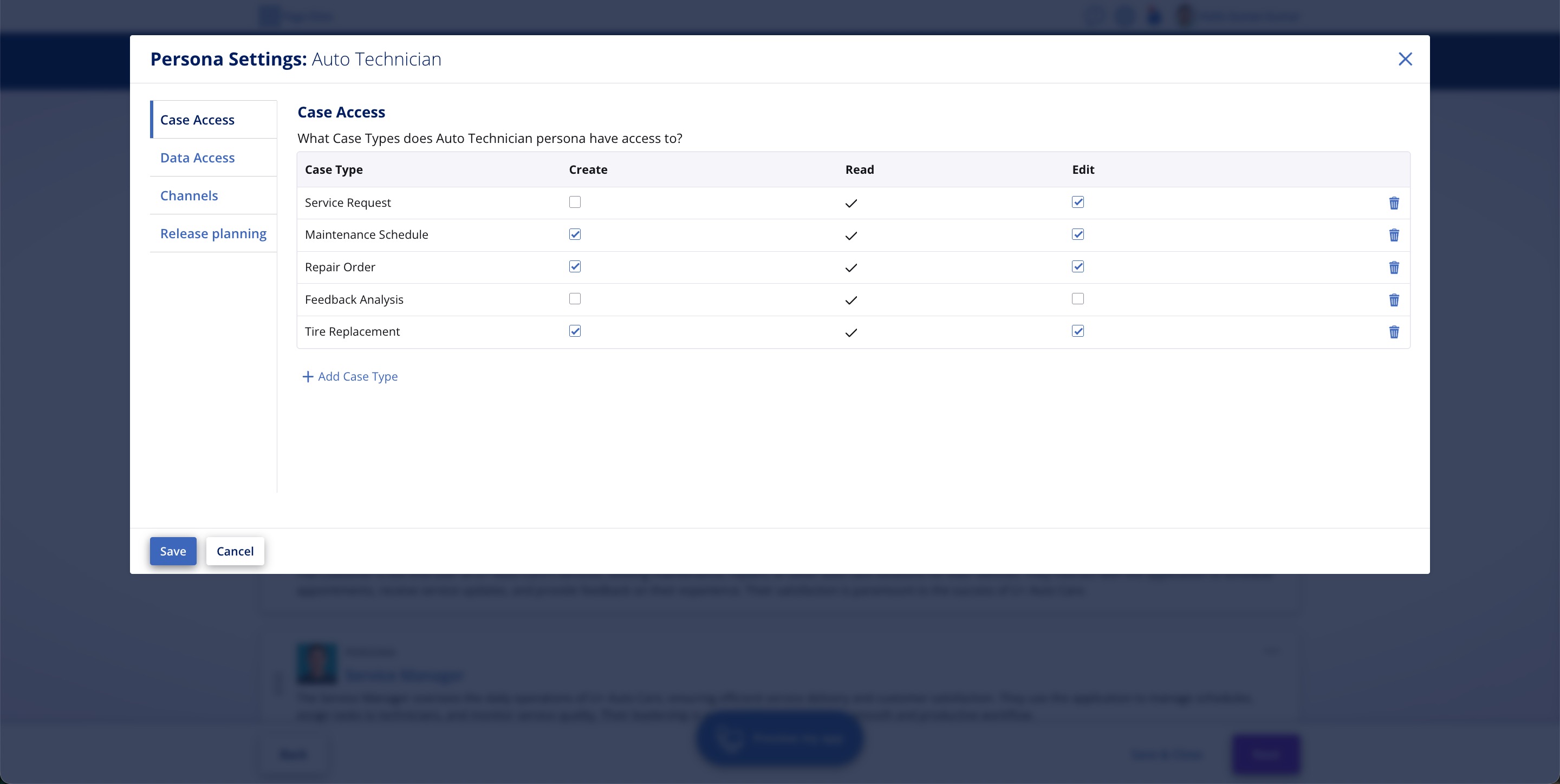Close the Persona Settings dialog
This screenshot has width=1560, height=784.
coord(1405,58)
